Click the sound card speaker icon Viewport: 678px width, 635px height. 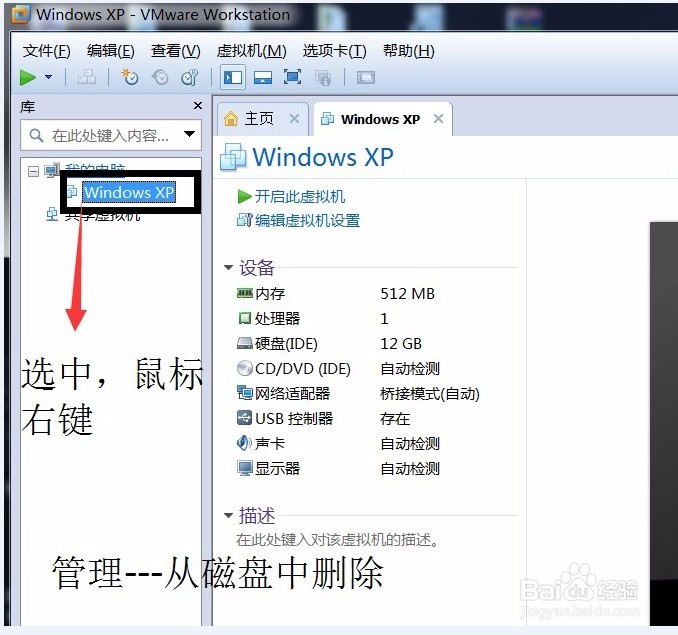click(245, 443)
